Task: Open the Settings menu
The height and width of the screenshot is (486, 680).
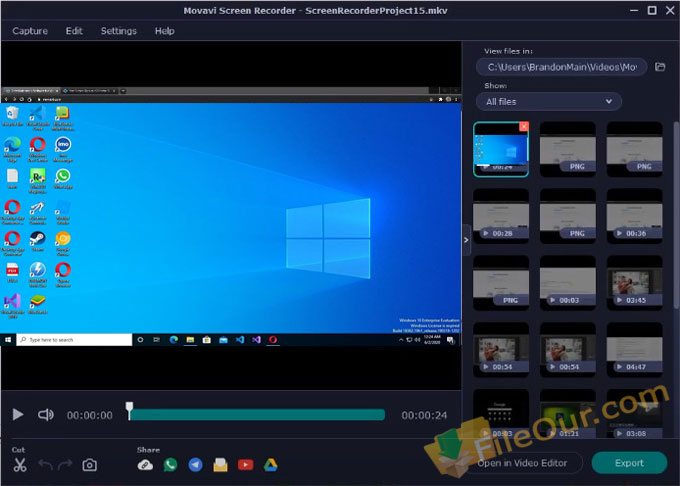Action: tap(118, 31)
